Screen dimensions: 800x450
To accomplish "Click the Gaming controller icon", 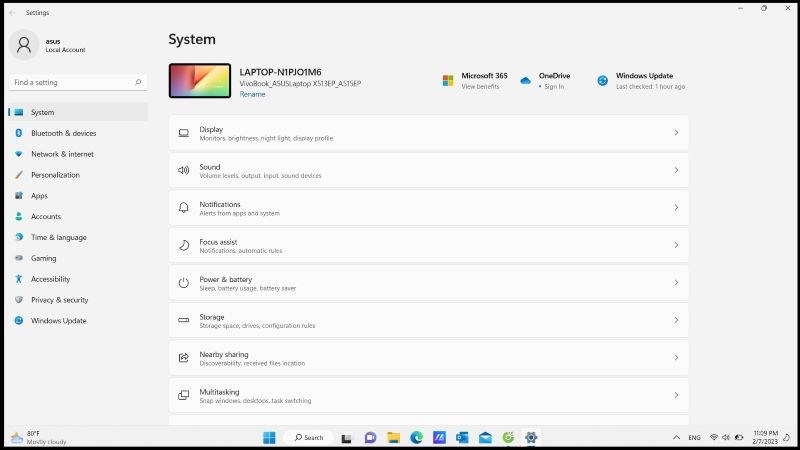I will click(19, 258).
